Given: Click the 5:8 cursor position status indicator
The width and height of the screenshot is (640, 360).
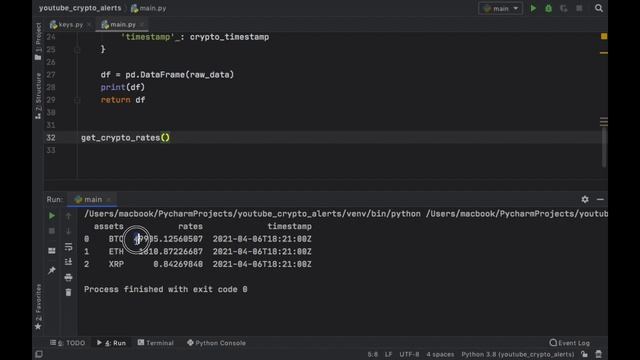Looking at the screenshot, I should click(x=372, y=354).
